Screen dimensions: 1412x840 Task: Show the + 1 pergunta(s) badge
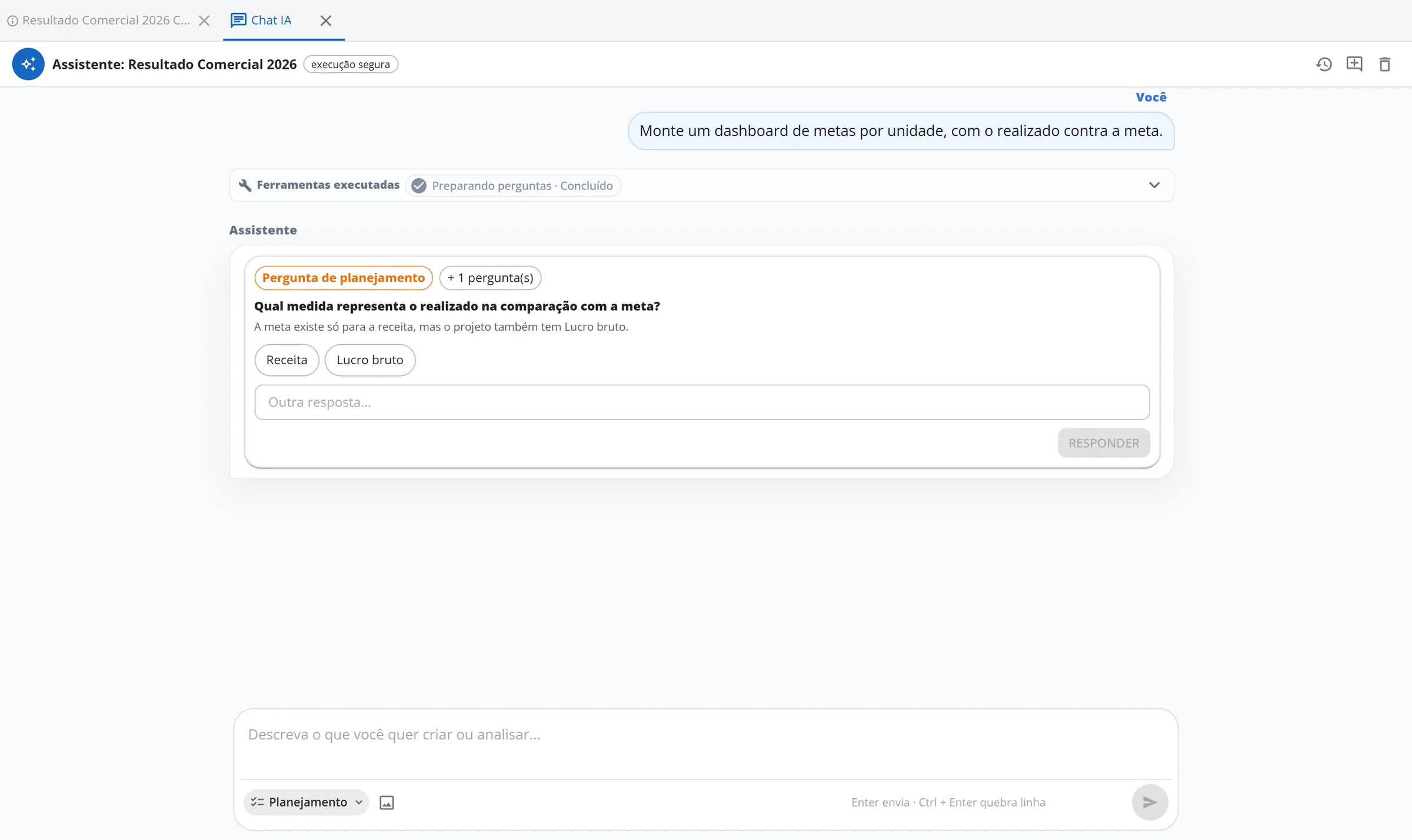point(490,278)
